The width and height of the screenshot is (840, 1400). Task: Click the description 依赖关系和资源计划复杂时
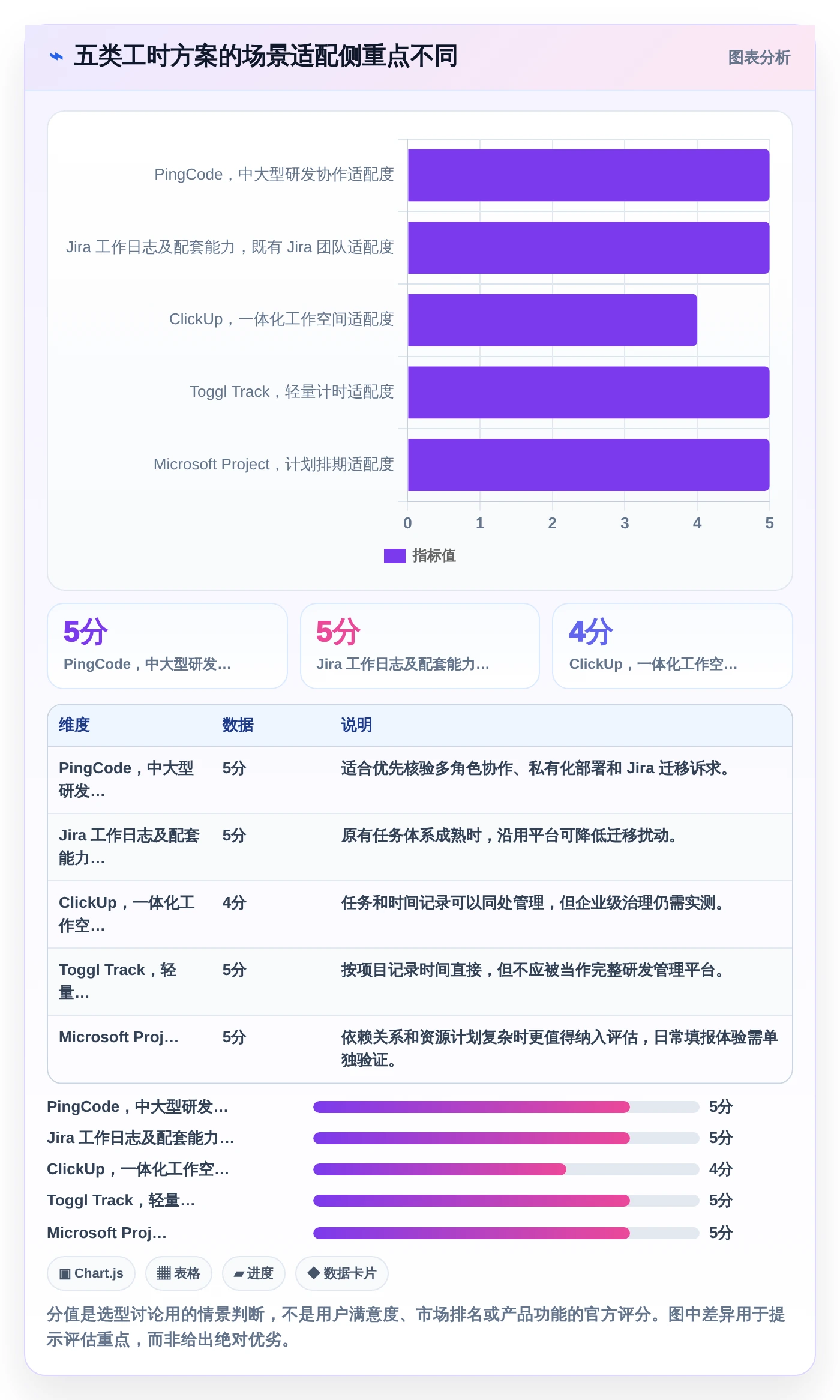(559, 1049)
